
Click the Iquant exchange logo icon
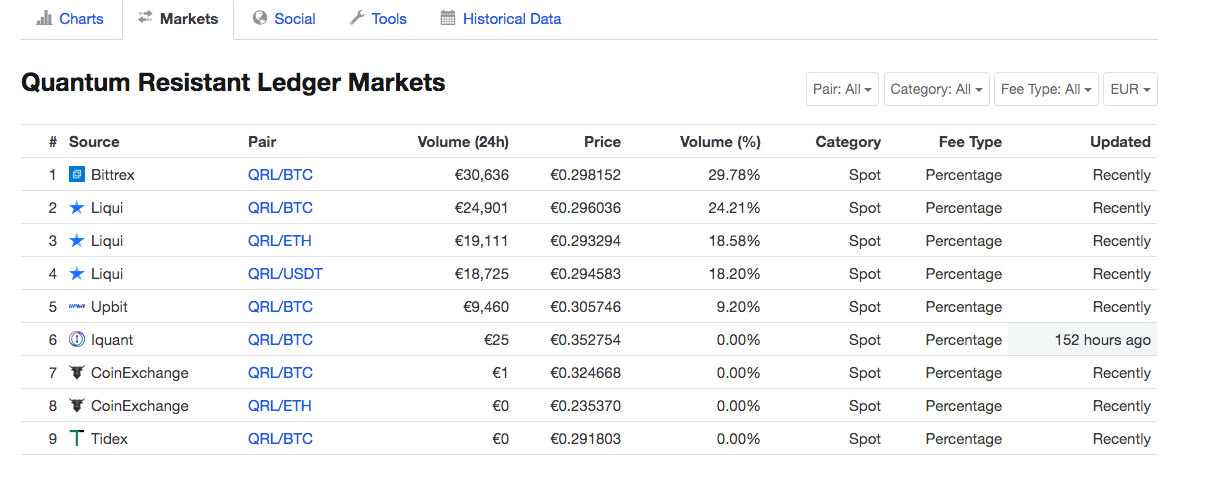click(77, 340)
